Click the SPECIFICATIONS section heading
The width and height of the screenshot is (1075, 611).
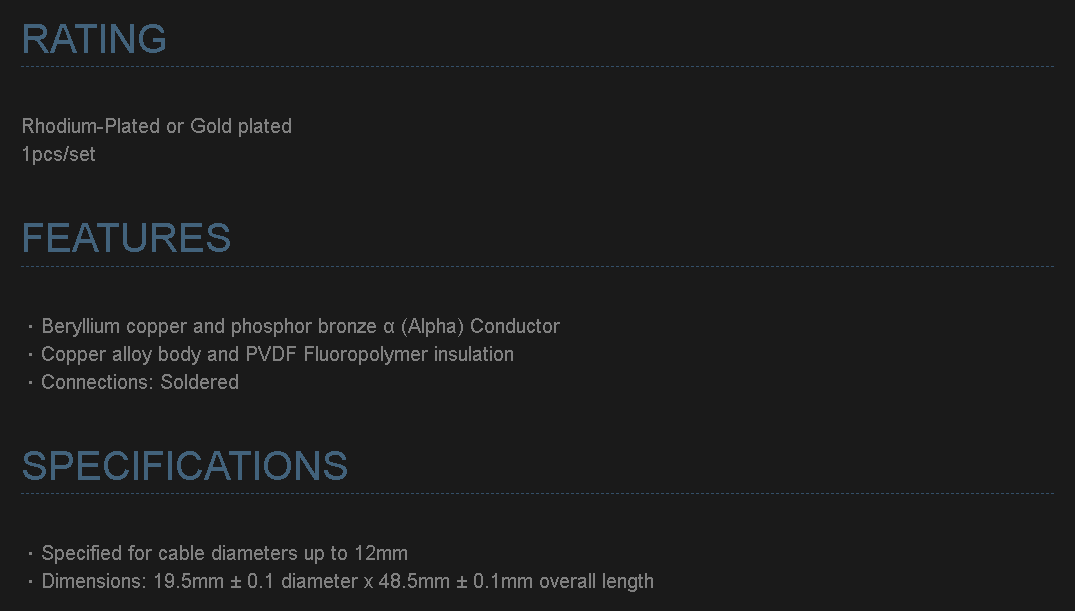pyautogui.click(x=185, y=466)
